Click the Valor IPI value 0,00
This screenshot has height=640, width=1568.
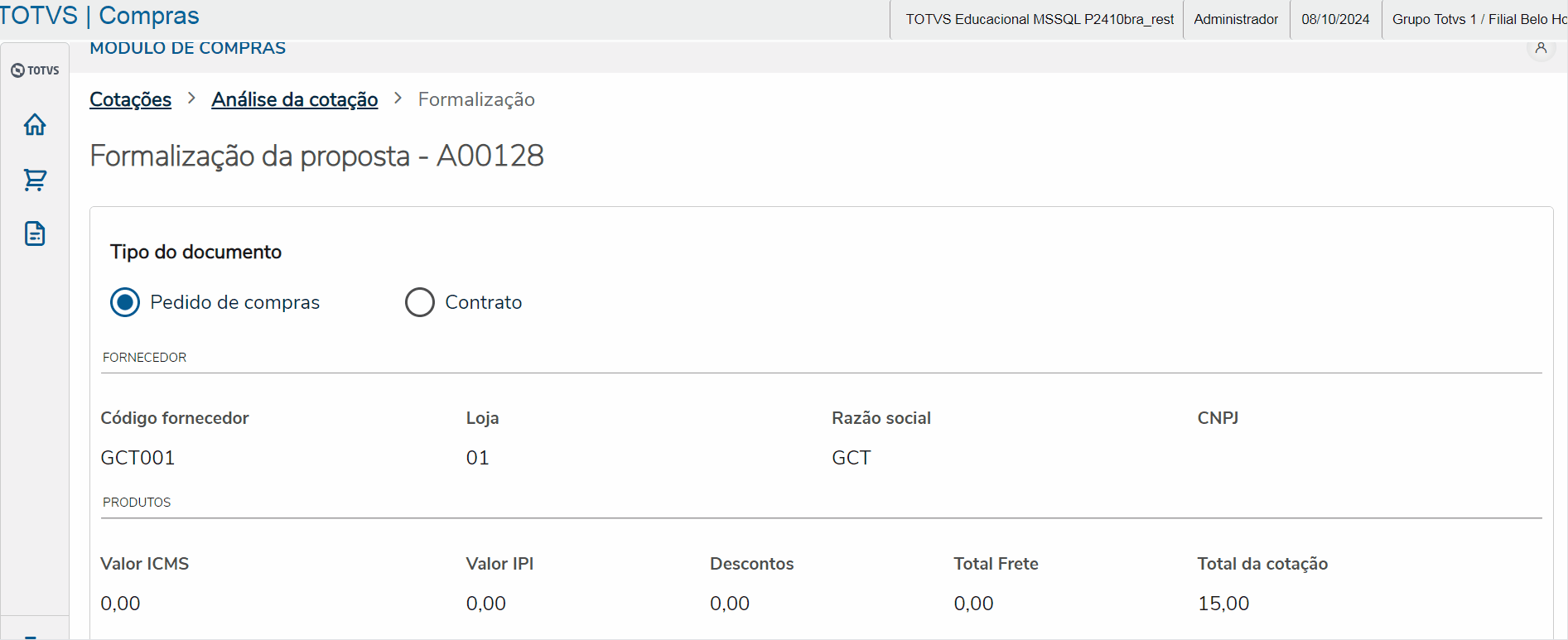[486, 604]
